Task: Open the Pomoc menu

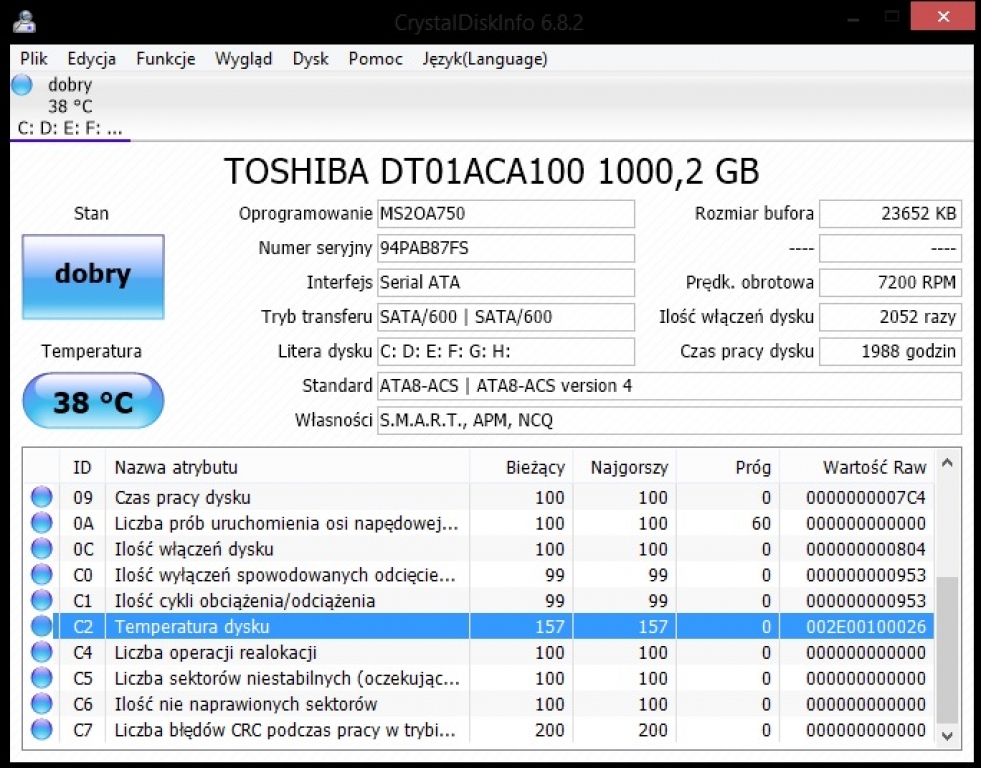Action: point(375,59)
